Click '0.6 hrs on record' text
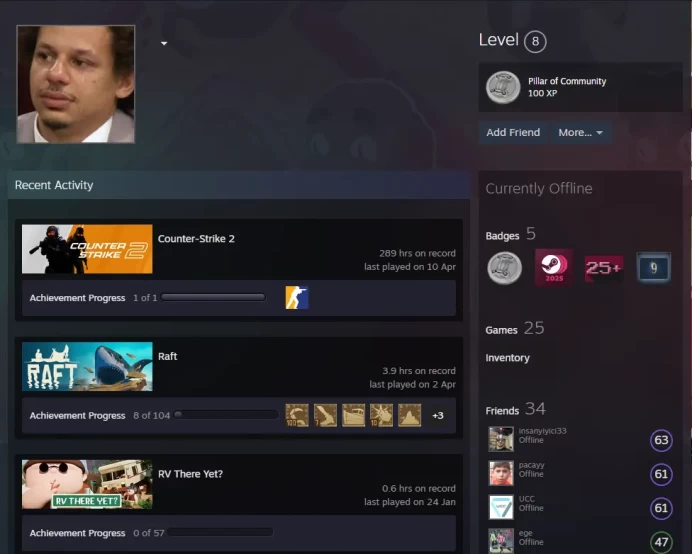 pyautogui.click(x=418, y=489)
